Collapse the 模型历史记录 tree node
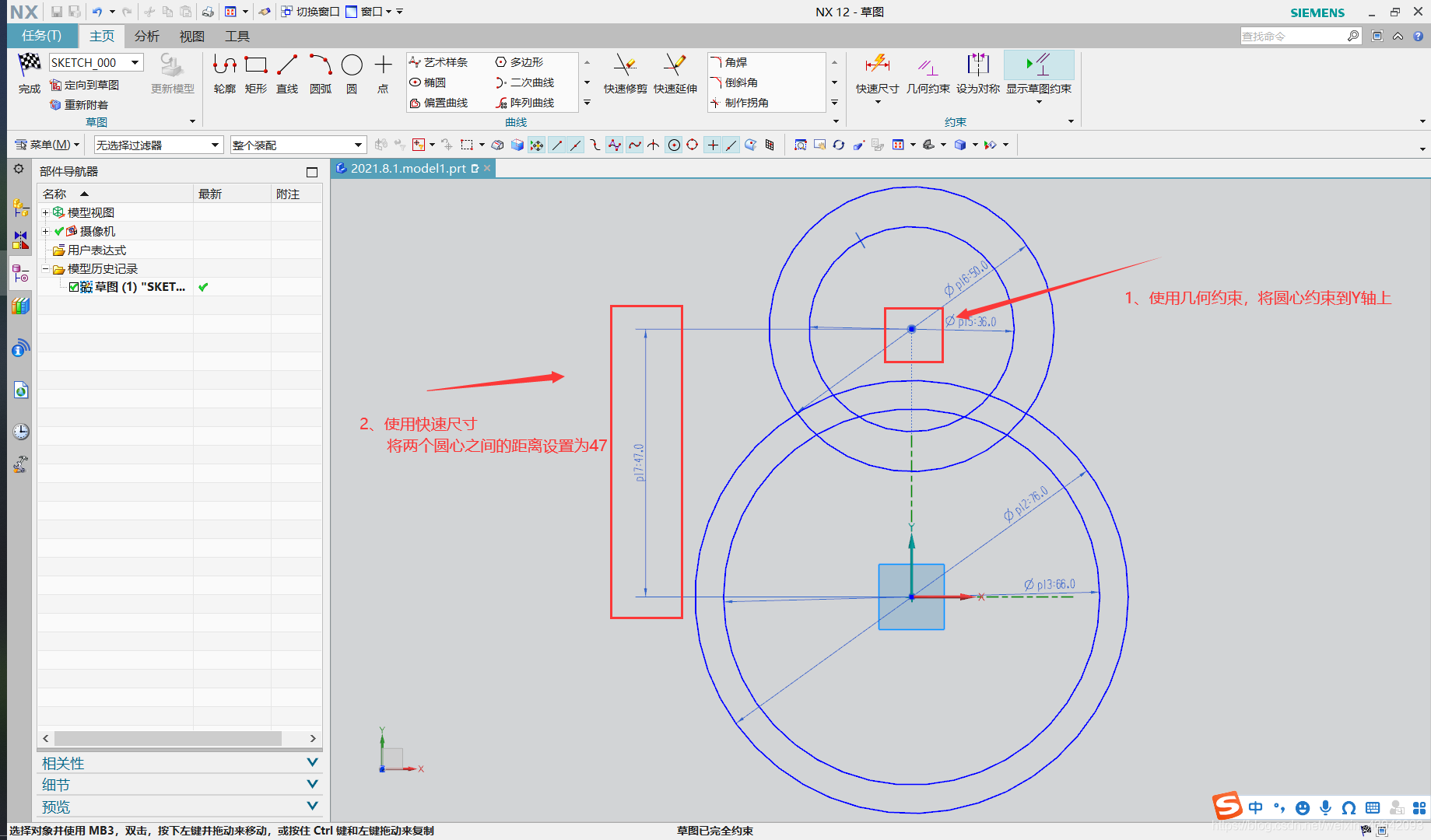This screenshot has width=1431, height=840. point(45,268)
